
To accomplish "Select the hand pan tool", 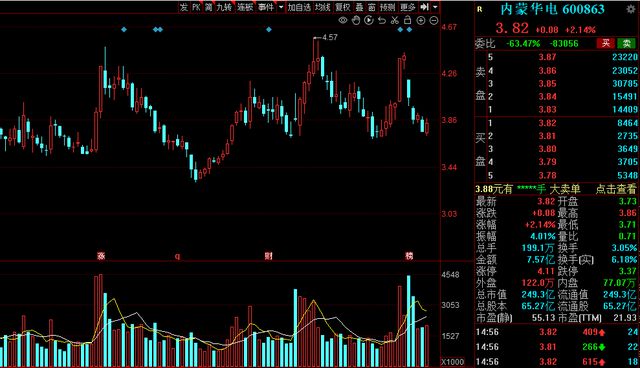I will point(356,20).
